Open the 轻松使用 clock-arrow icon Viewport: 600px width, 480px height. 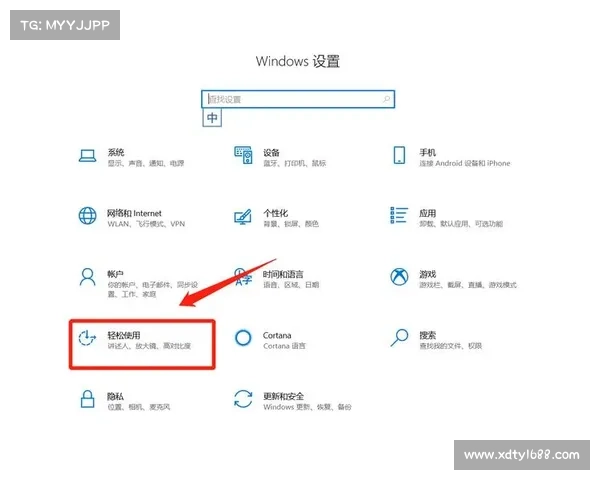[87, 338]
